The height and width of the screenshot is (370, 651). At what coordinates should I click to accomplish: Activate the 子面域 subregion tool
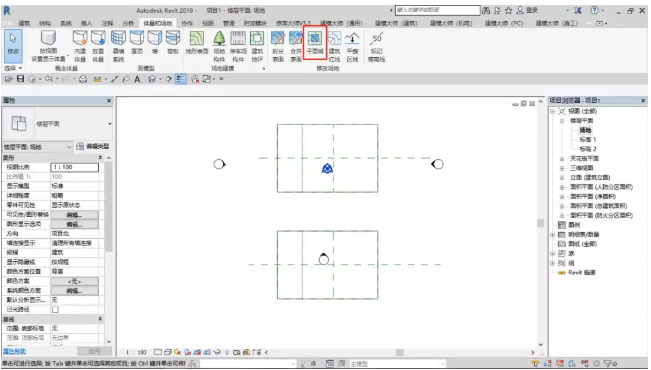pyautogui.click(x=315, y=43)
